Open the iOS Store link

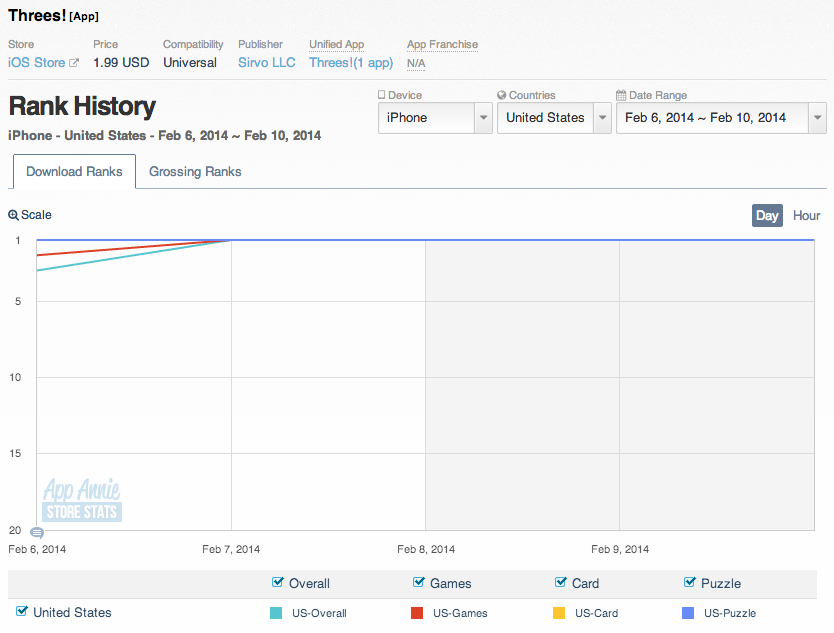tap(36, 63)
